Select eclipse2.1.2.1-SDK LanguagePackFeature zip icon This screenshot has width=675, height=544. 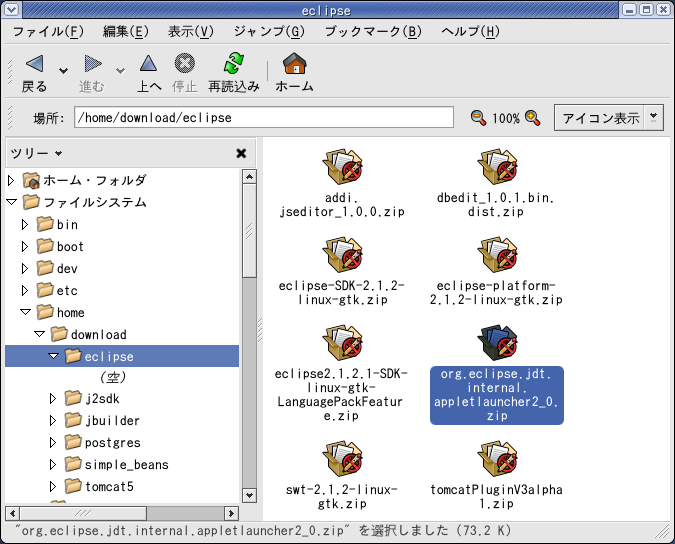point(343,343)
